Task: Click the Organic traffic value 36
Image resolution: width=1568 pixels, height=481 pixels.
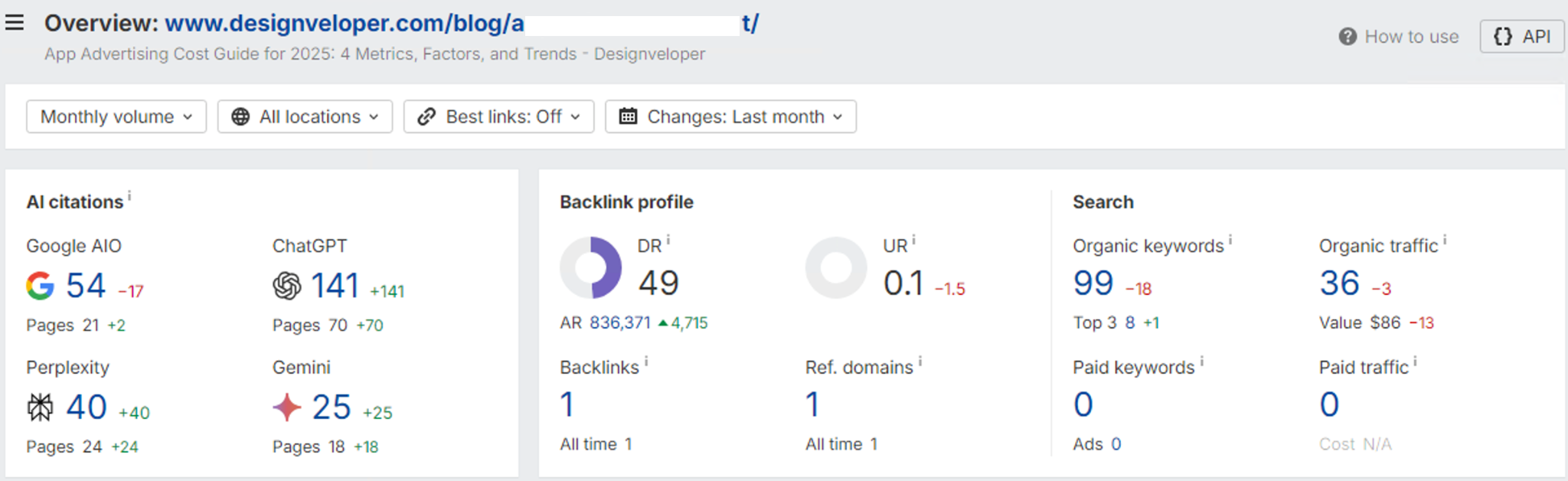Action: (1339, 283)
